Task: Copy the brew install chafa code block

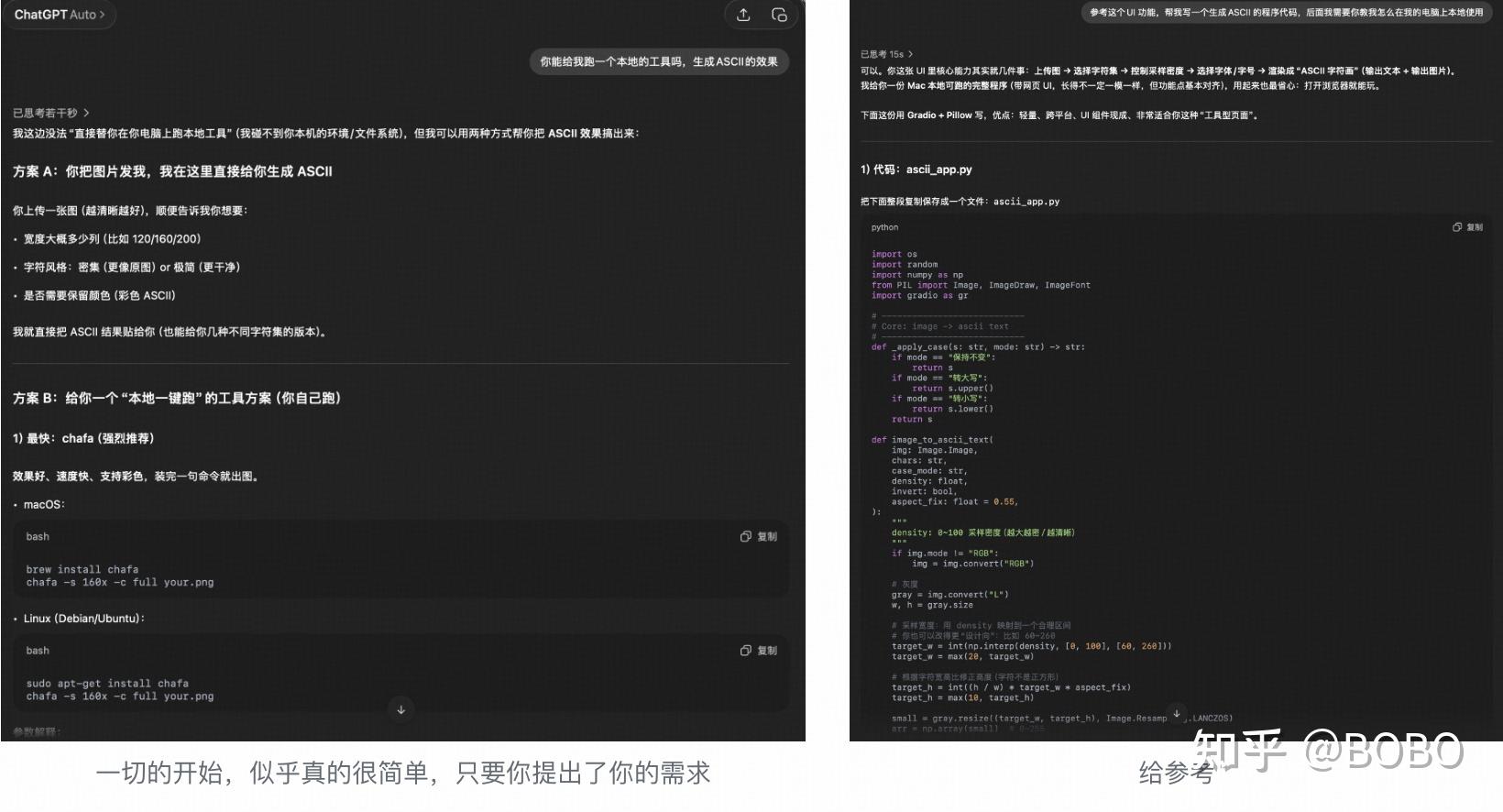Action: point(759,537)
